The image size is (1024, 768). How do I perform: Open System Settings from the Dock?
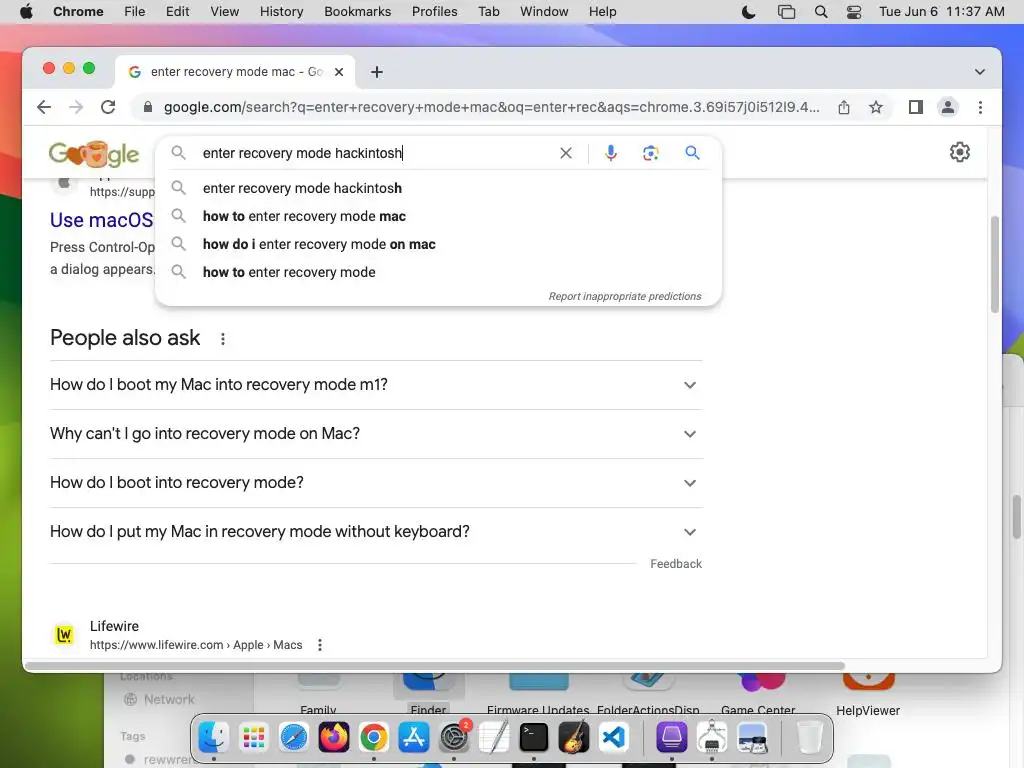pyautogui.click(x=454, y=737)
